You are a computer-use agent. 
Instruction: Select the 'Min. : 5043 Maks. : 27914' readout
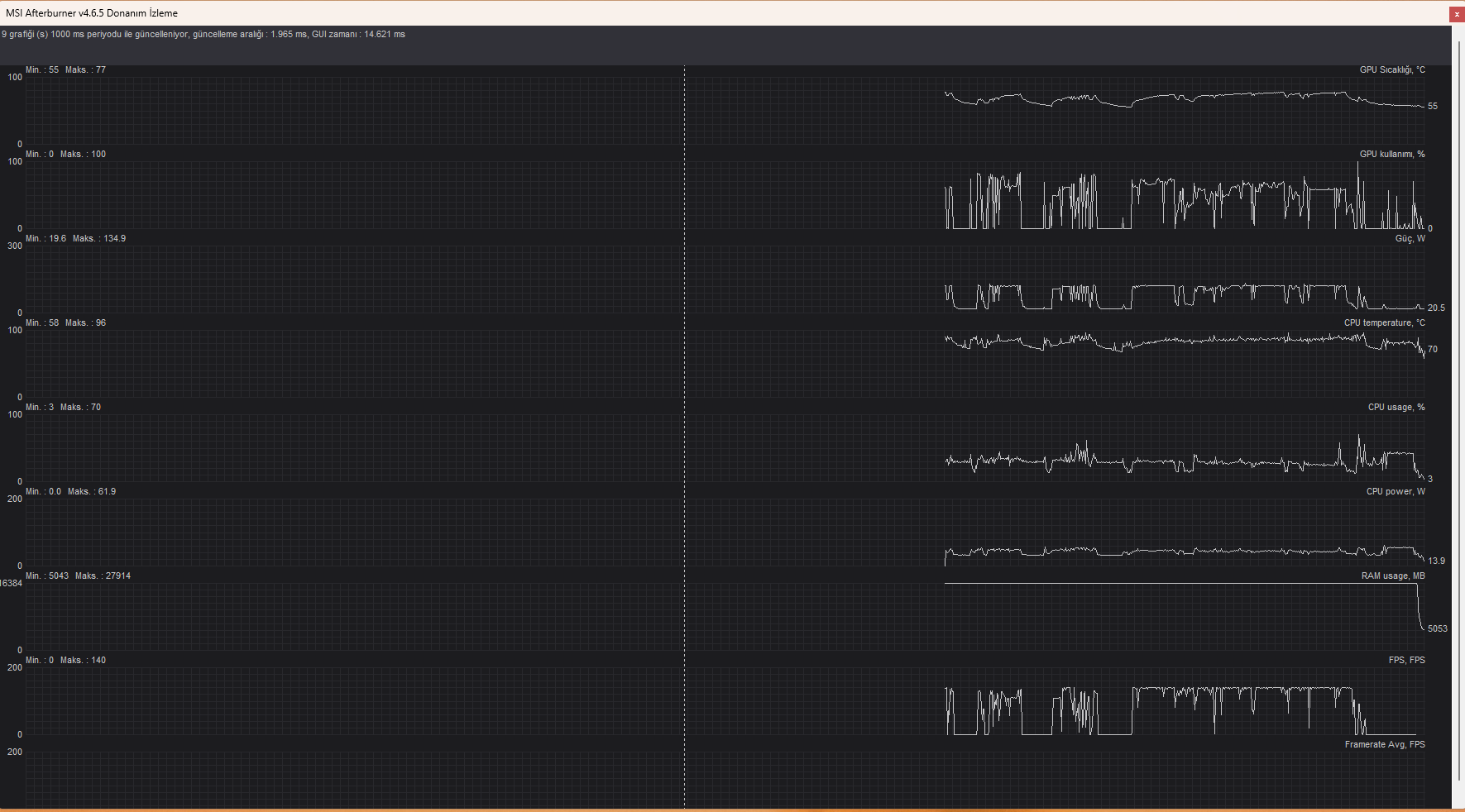pos(78,576)
